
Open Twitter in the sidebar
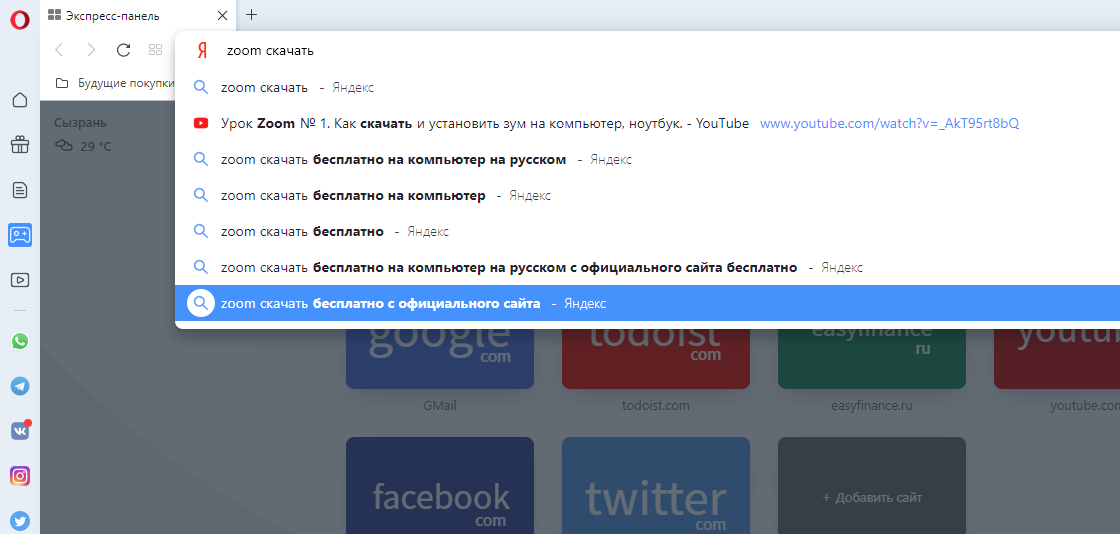point(20,521)
